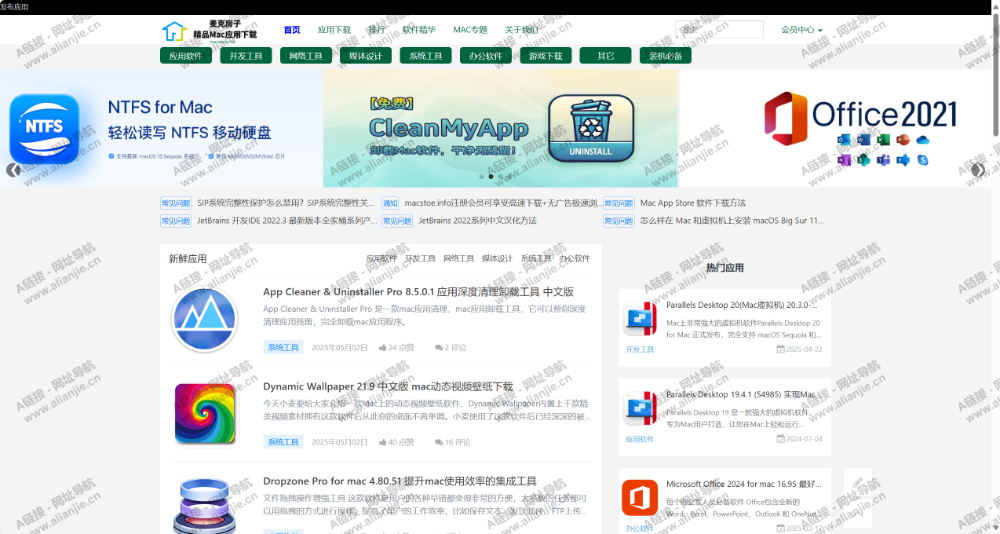Open 怎么样在 Mac 和虚拟机上安装 macOS Big Sur link
Image resolution: width=1000 pixels, height=534 pixels.
pyautogui.click(x=732, y=220)
